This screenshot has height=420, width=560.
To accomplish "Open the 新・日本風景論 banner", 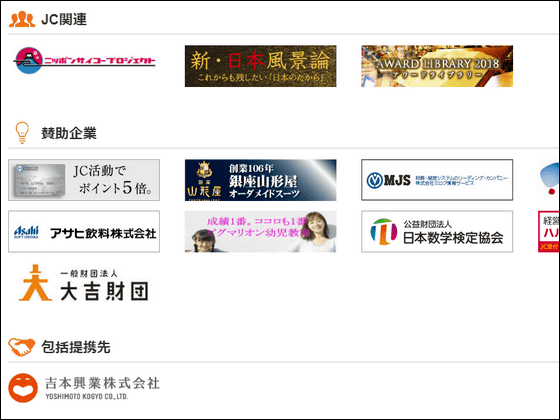I will (x=260, y=66).
